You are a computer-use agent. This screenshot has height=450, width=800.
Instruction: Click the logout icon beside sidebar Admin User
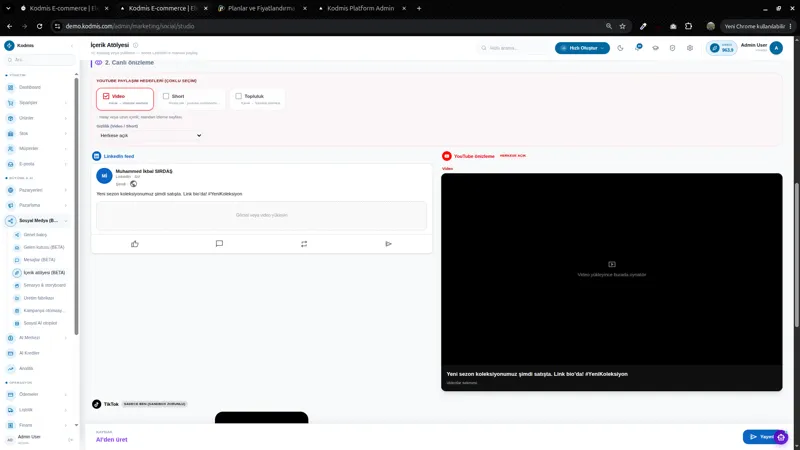click(70, 439)
